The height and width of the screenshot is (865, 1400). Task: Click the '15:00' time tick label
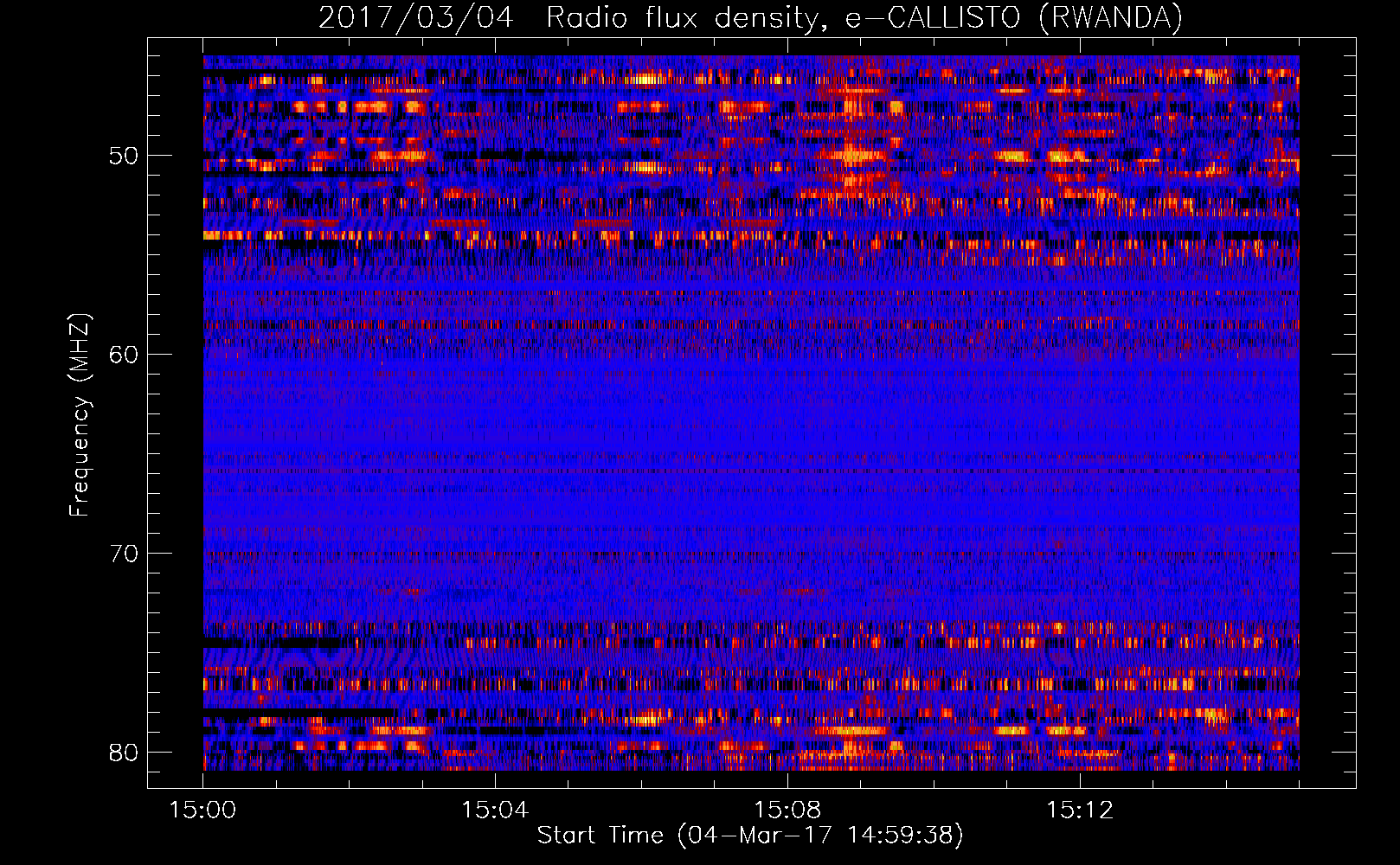(x=203, y=811)
